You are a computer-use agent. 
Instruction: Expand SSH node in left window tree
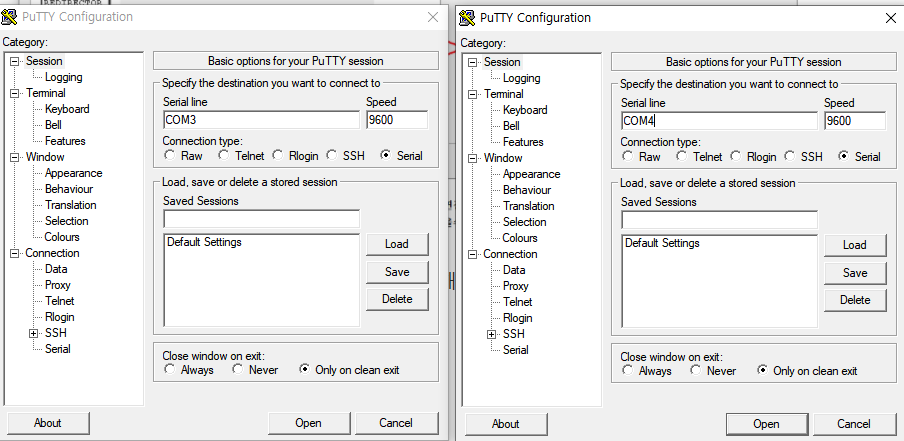click(34, 333)
